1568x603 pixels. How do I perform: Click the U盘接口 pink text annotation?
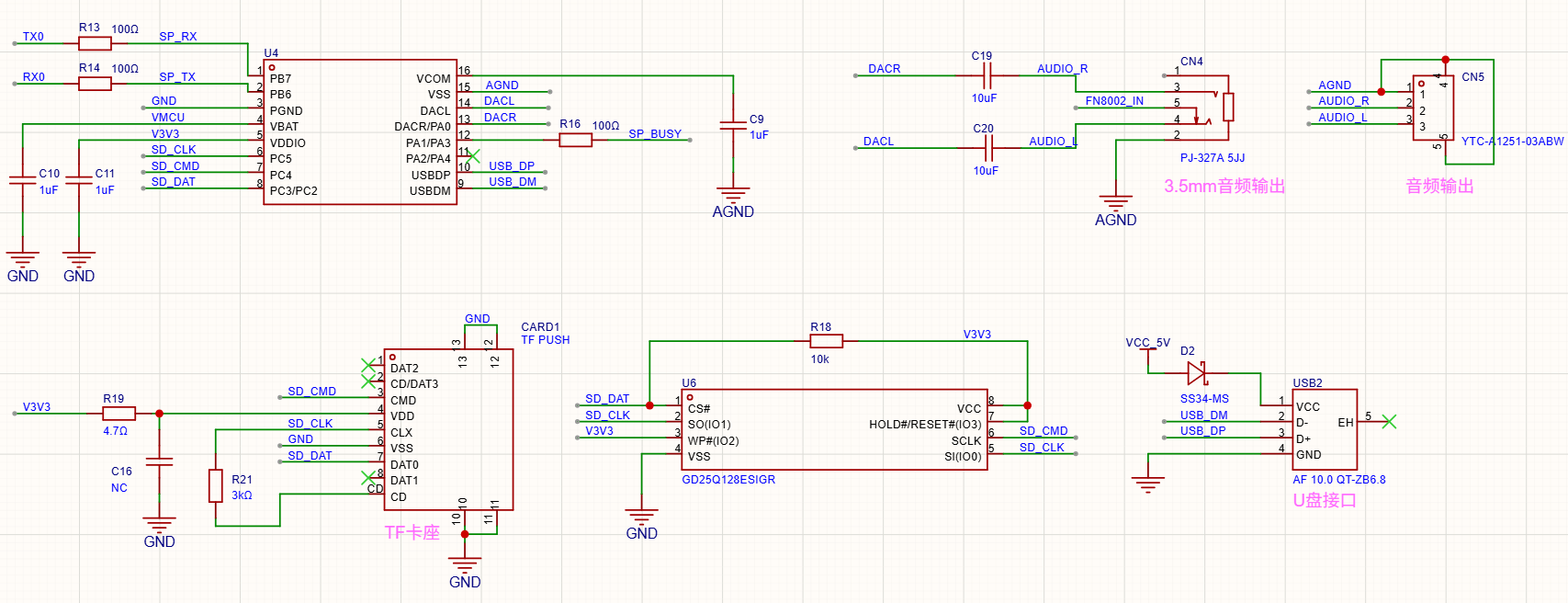[x=1325, y=501]
